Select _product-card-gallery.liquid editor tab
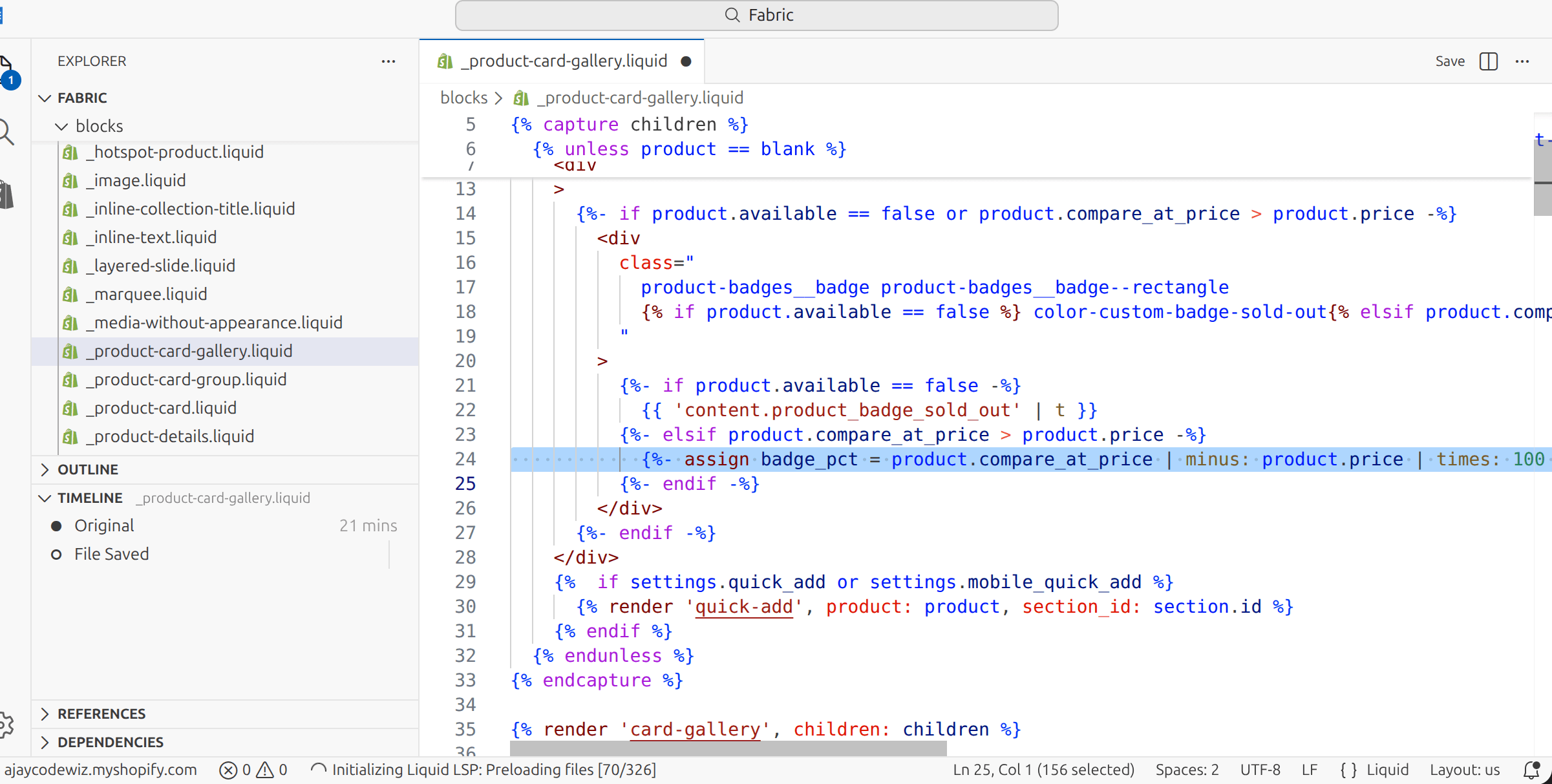 pyautogui.click(x=562, y=61)
